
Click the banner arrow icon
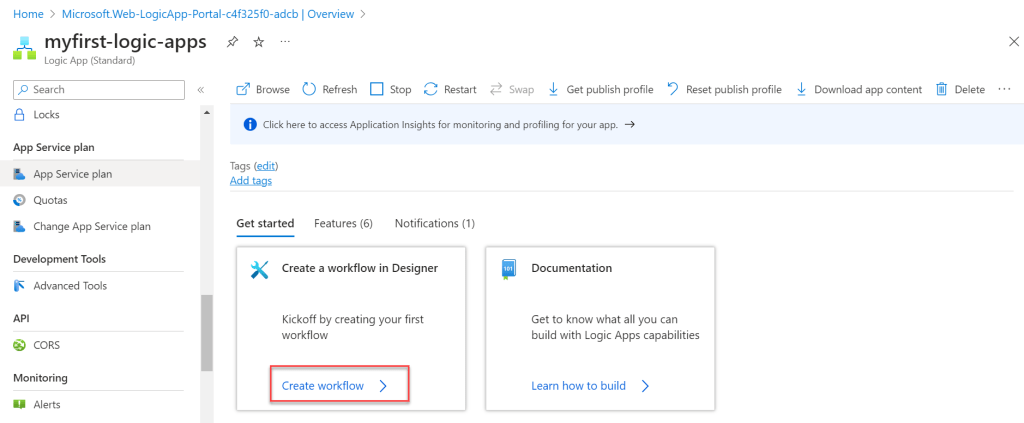pyautogui.click(x=630, y=124)
